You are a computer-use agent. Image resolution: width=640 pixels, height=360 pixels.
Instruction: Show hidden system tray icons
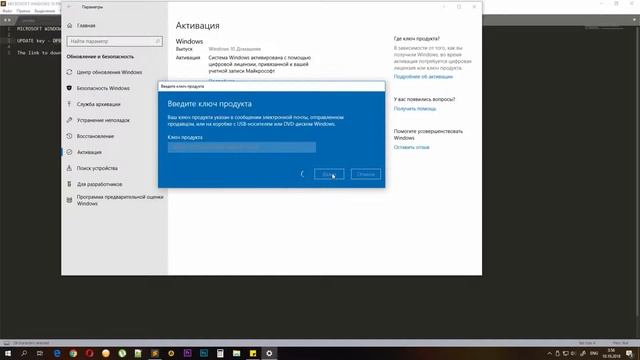(x=549, y=353)
